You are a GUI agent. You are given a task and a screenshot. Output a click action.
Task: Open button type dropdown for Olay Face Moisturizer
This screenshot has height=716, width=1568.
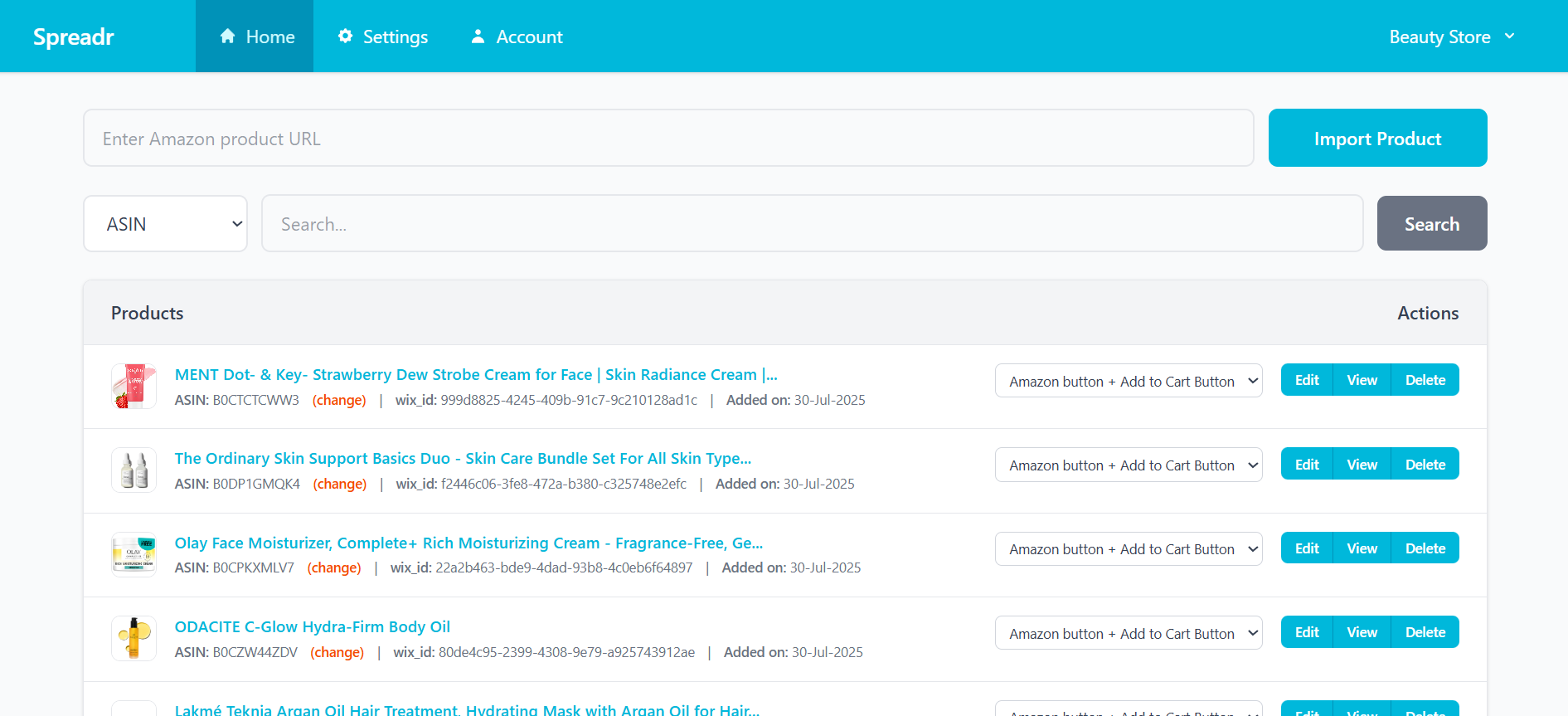tap(1129, 548)
